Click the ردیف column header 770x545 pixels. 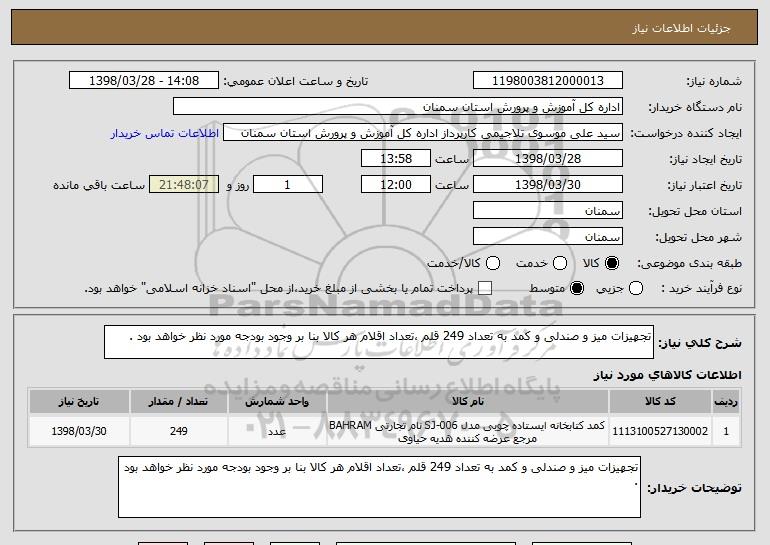pyautogui.click(x=726, y=402)
